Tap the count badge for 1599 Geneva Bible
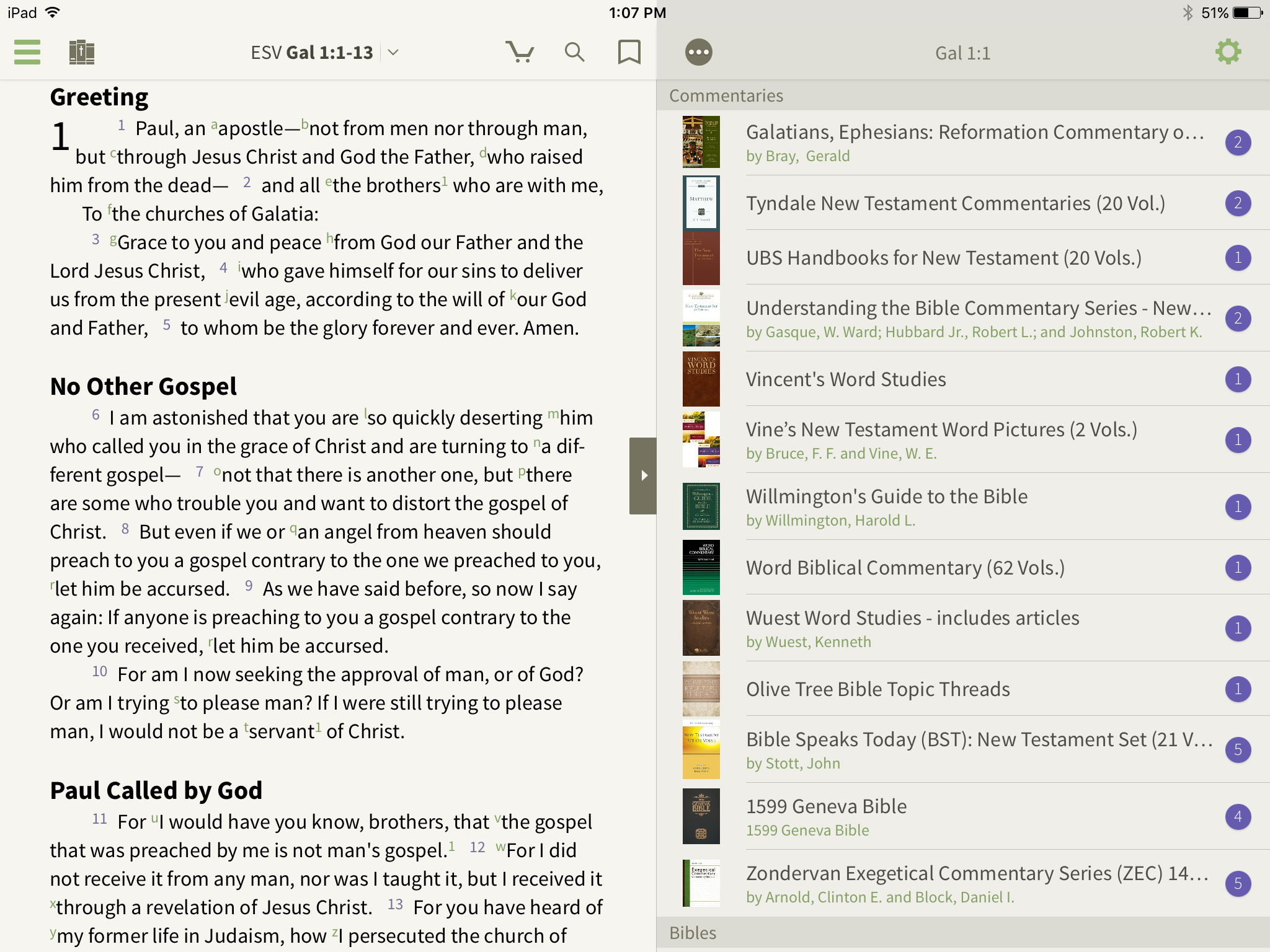Screen dimensions: 1270x952 point(1238,817)
